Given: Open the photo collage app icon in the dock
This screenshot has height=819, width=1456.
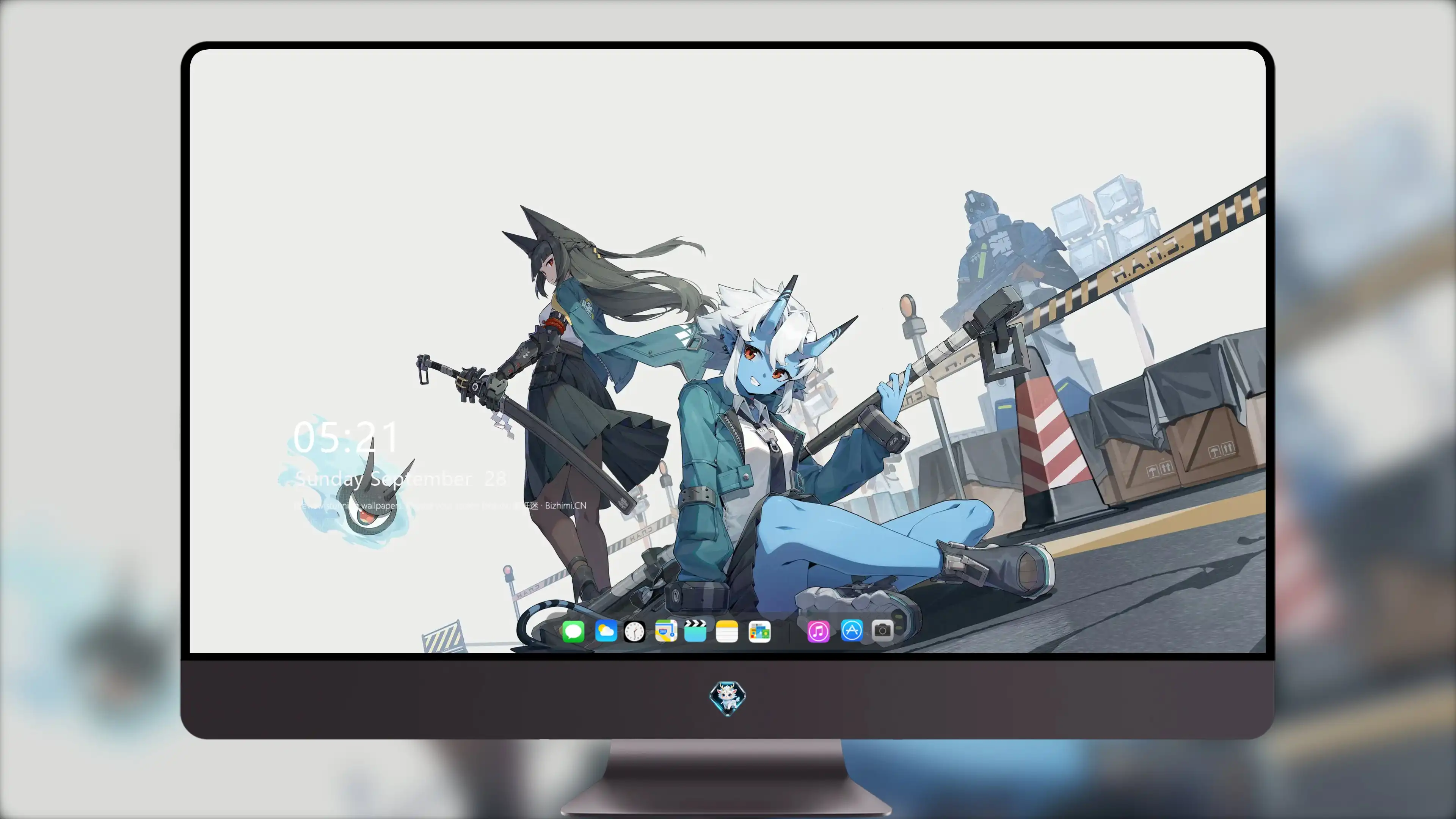Looking at the screenshot, I should click(759, 631).
